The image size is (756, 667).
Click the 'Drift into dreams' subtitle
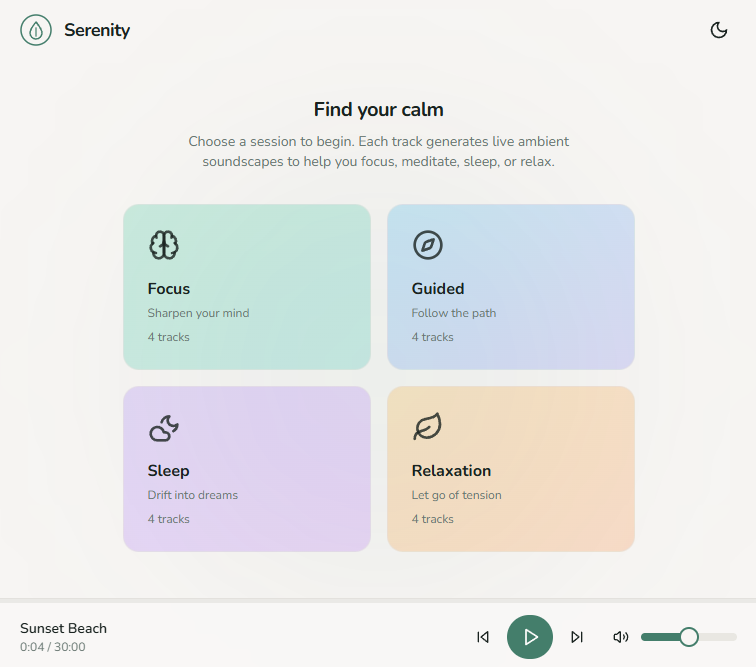(192, 495)
